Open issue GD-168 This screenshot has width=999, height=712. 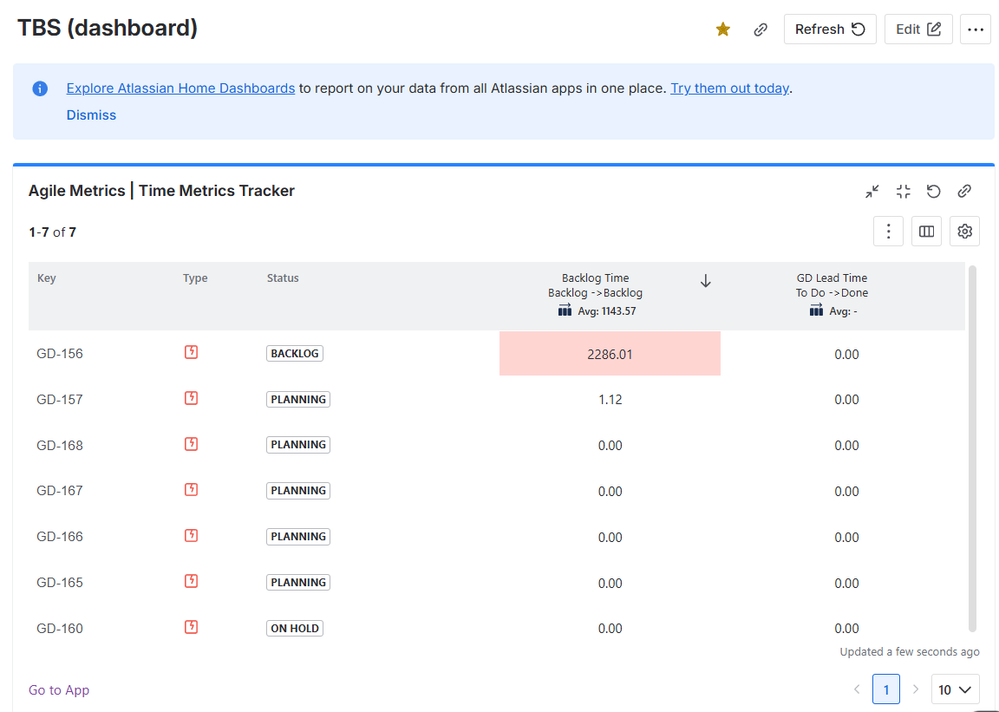(60, 446)
